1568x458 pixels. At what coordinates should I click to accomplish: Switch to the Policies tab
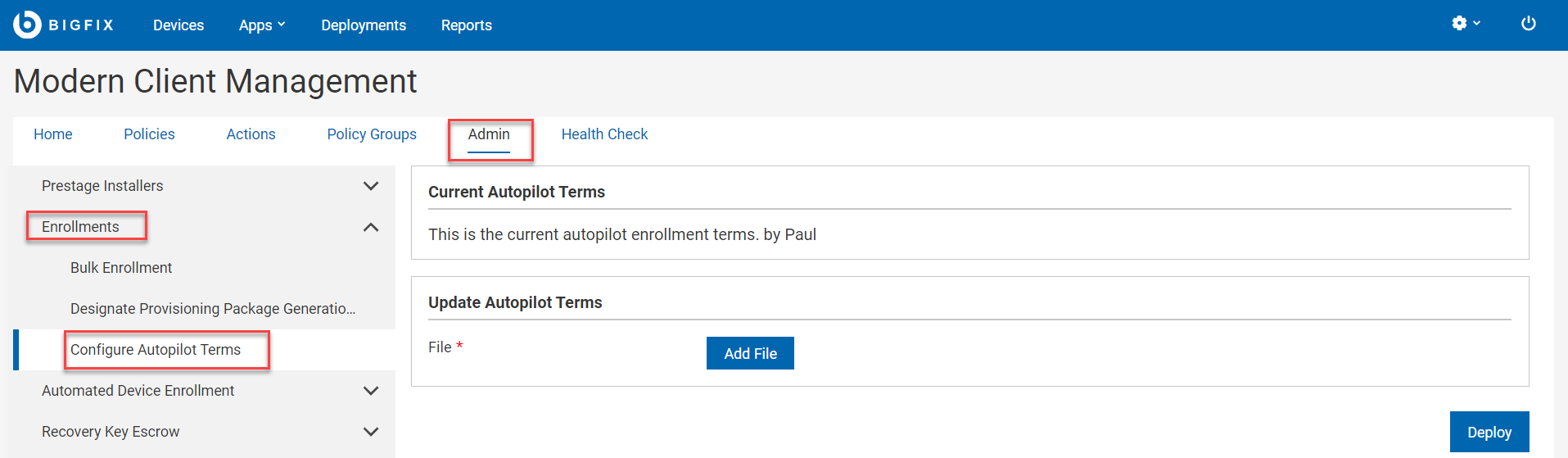pyautogui.click(x=149, y=134)
